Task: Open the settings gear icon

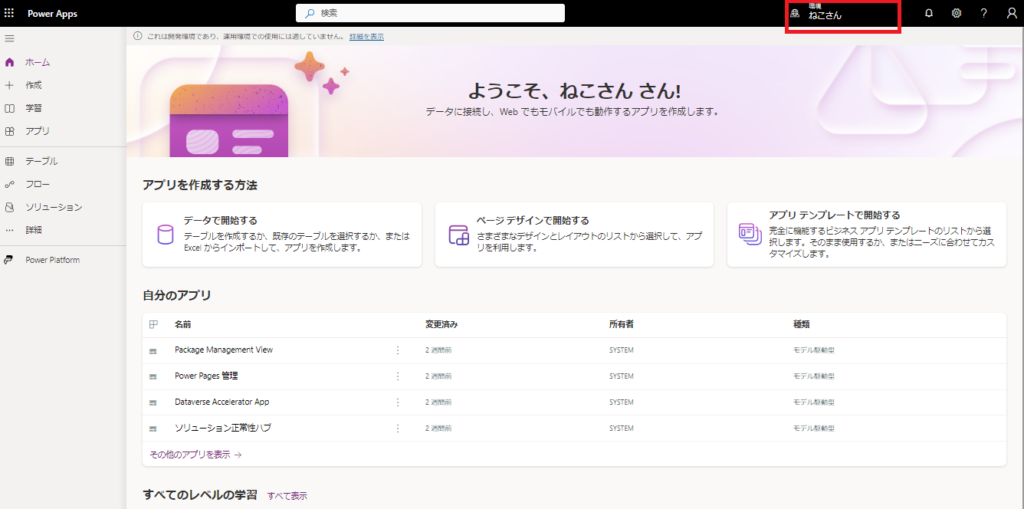Action: [x=956, y=13]
